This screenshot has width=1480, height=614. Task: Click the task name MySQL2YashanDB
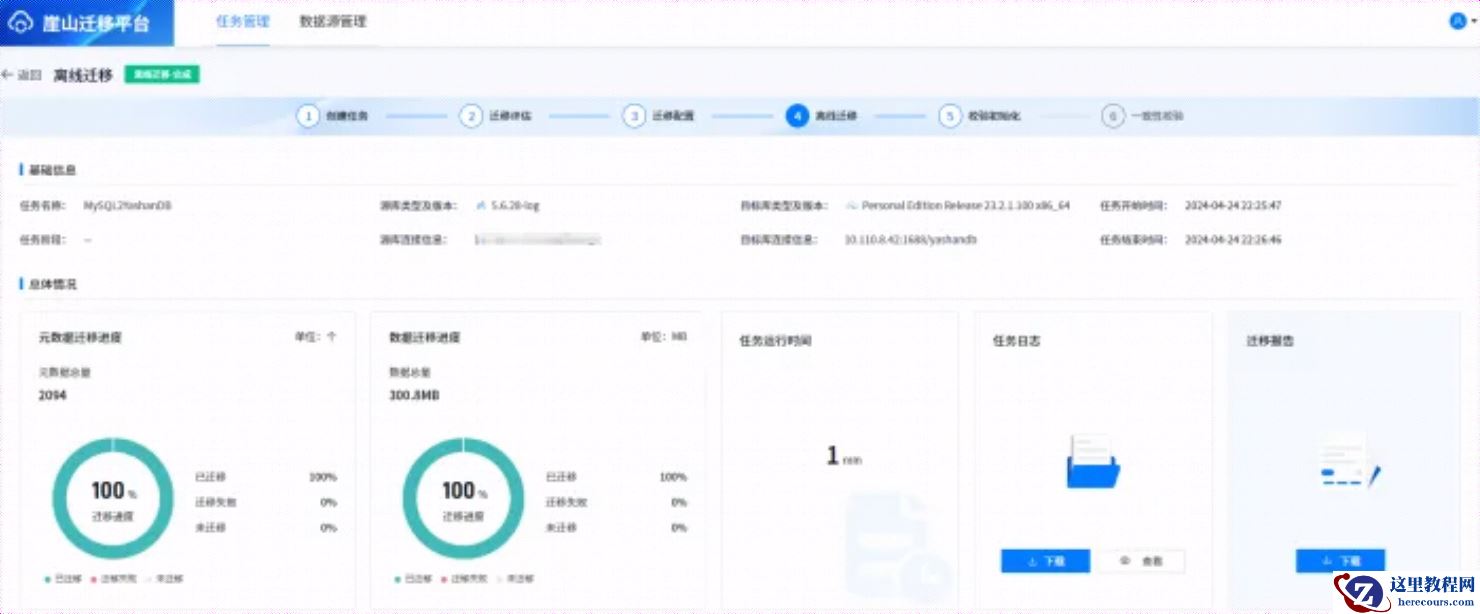127,205
